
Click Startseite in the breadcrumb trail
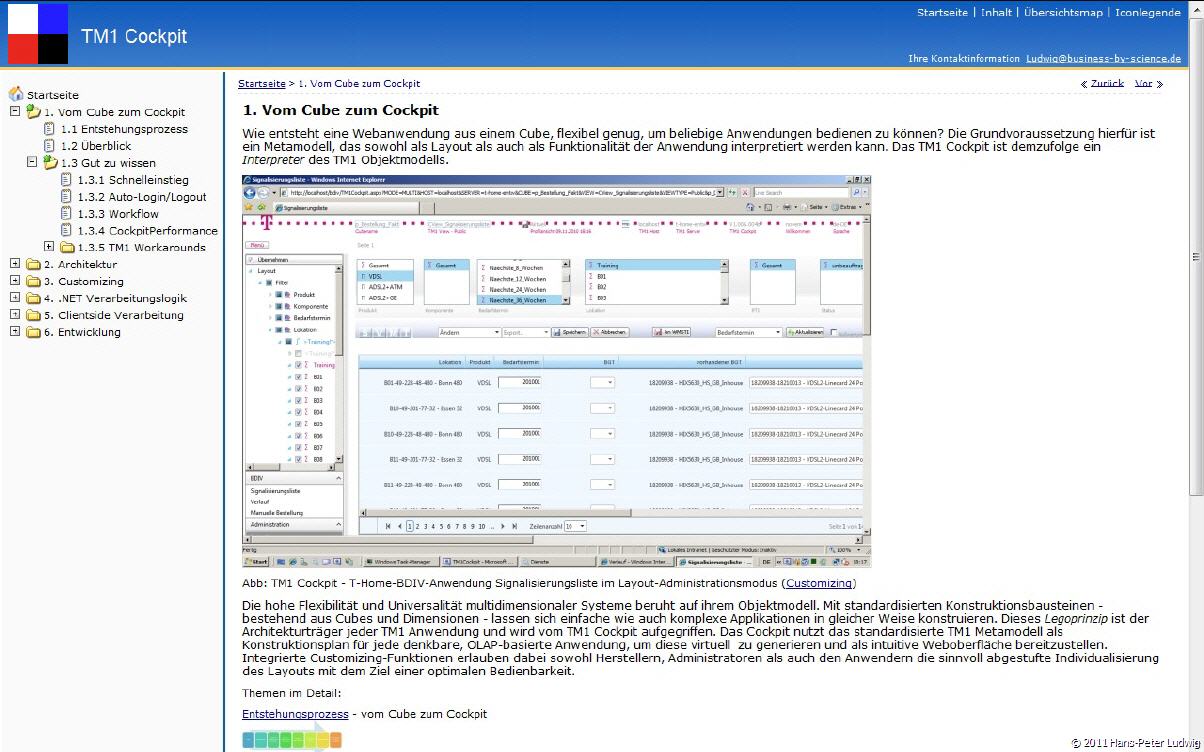click(262, 84)
